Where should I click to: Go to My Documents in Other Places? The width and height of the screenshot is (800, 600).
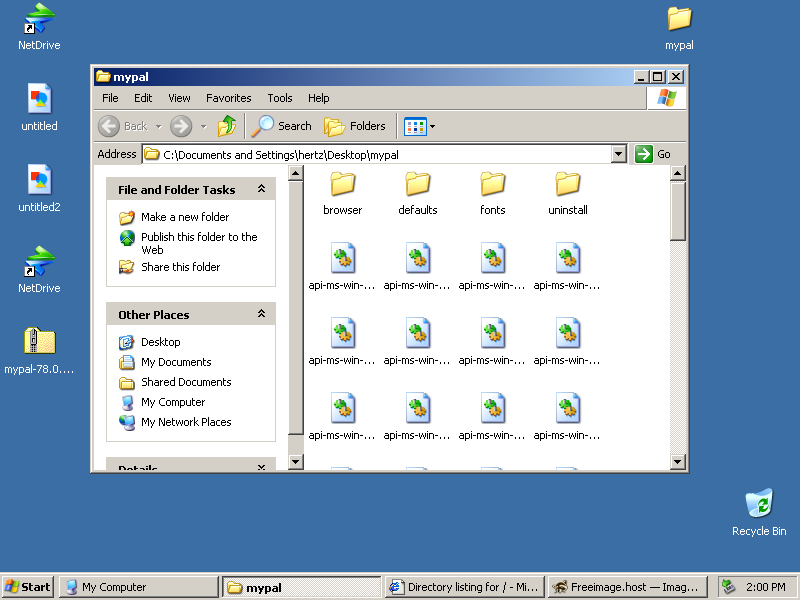176,362
